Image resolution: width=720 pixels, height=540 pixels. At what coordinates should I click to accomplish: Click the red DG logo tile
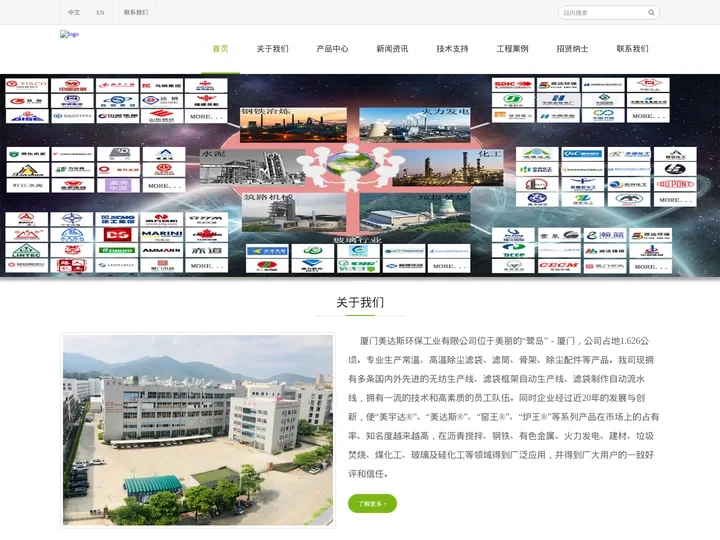(x=117, y=235)
